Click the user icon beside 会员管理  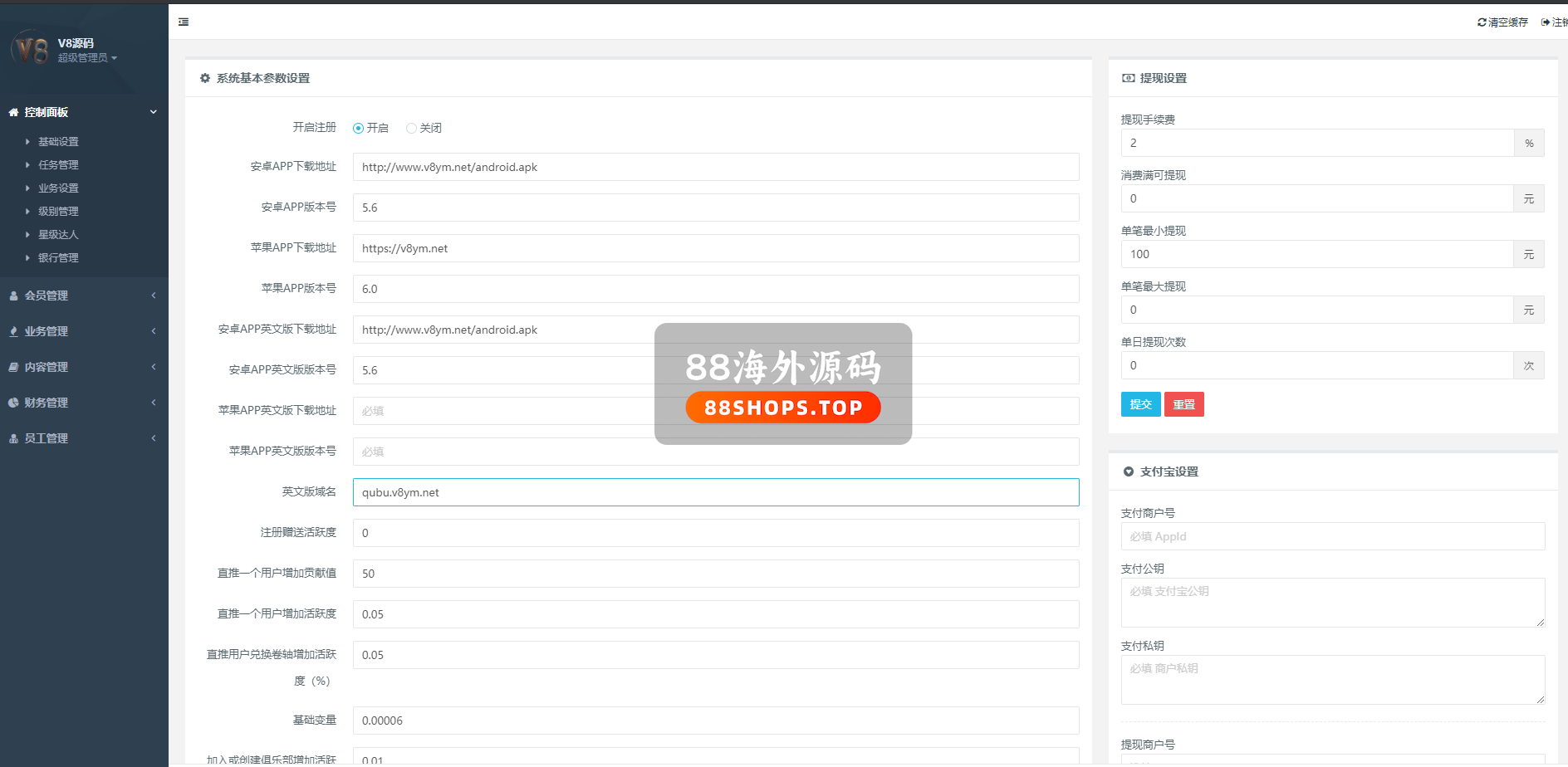click(x=13, y=296)
